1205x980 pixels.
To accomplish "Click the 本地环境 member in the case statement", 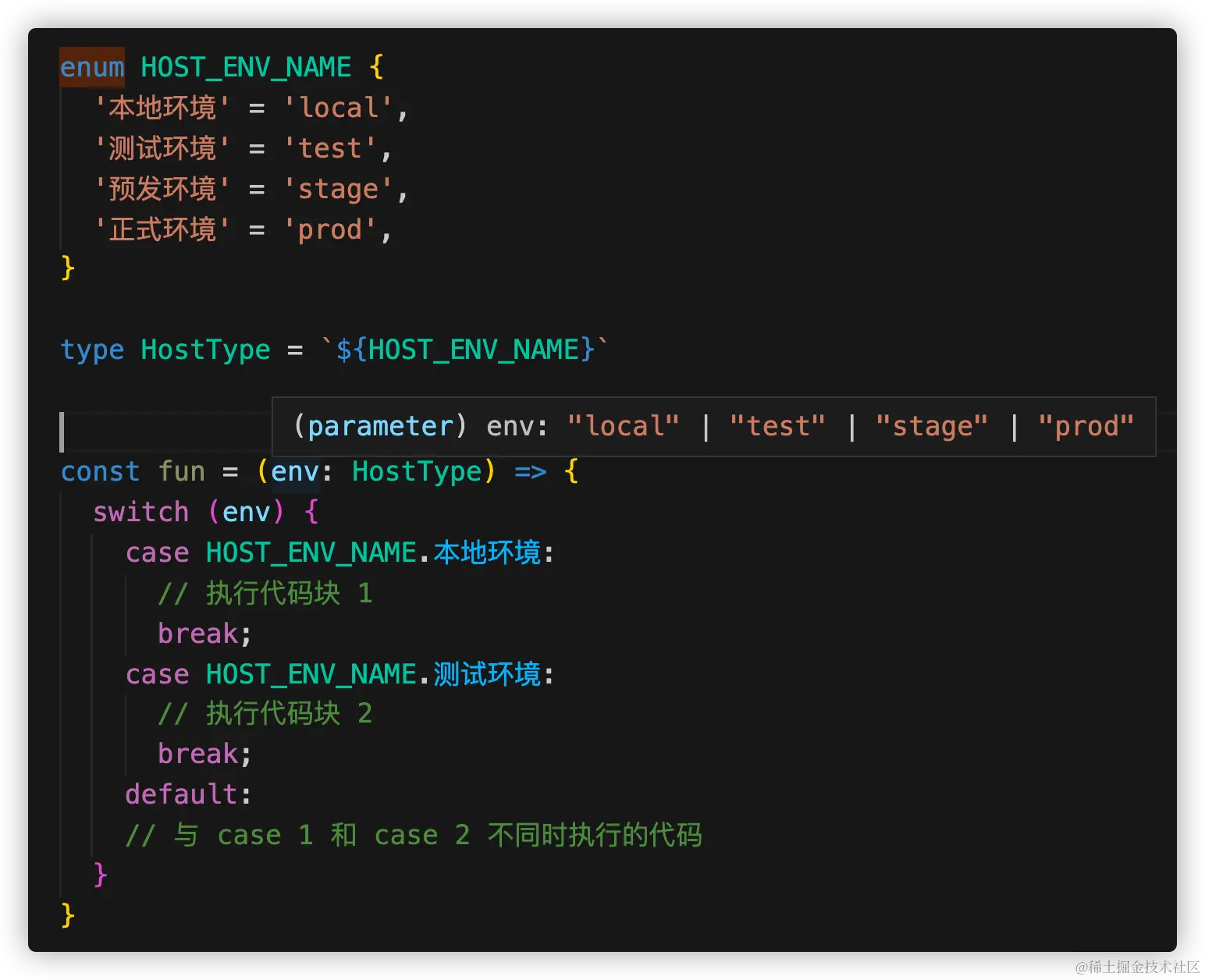I will (x=487, y=552).
